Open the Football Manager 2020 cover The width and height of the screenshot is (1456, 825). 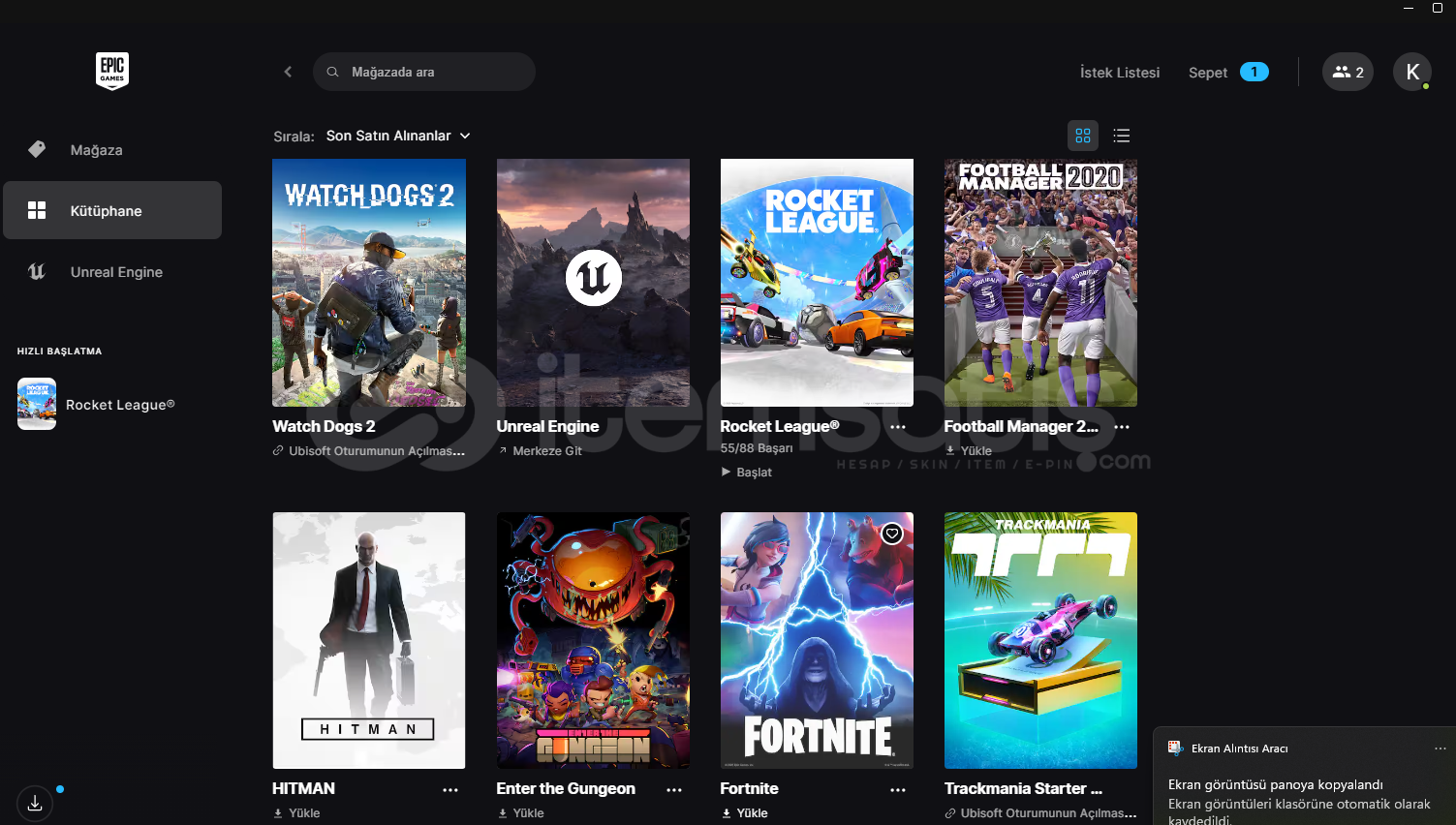click(1040, 283)
